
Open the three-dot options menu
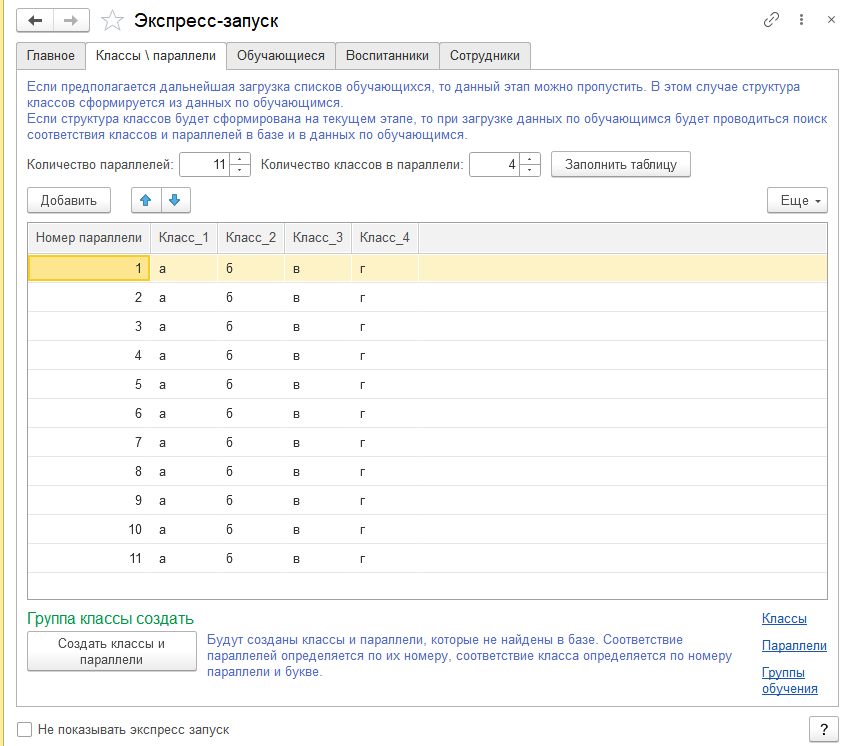click(801, 20)
